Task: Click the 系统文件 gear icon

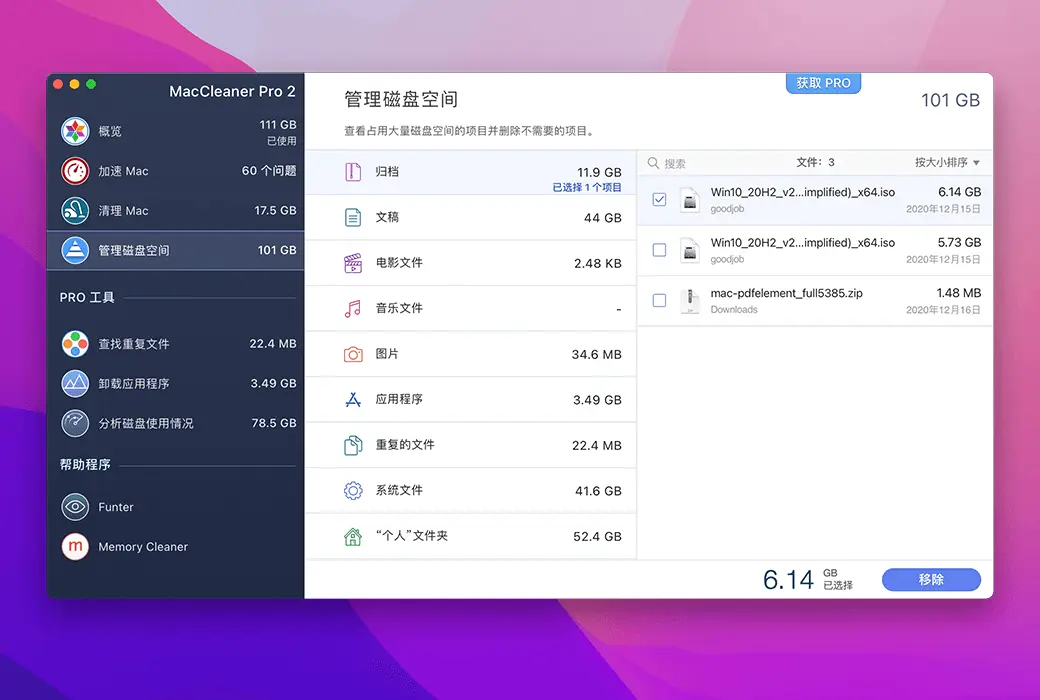Action: click(353, 490)
